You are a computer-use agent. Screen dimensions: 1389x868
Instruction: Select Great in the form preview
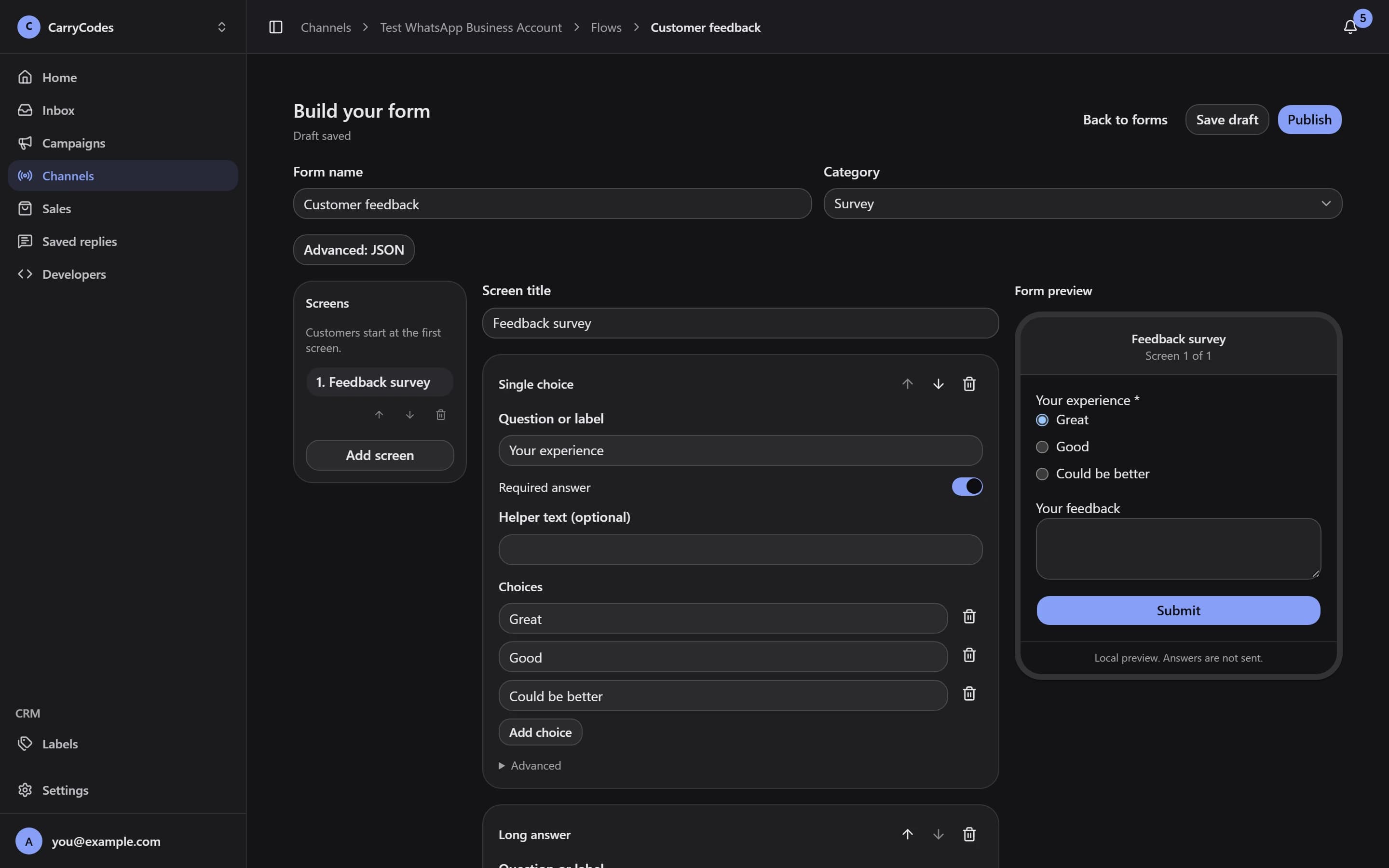click(1042, 420)
